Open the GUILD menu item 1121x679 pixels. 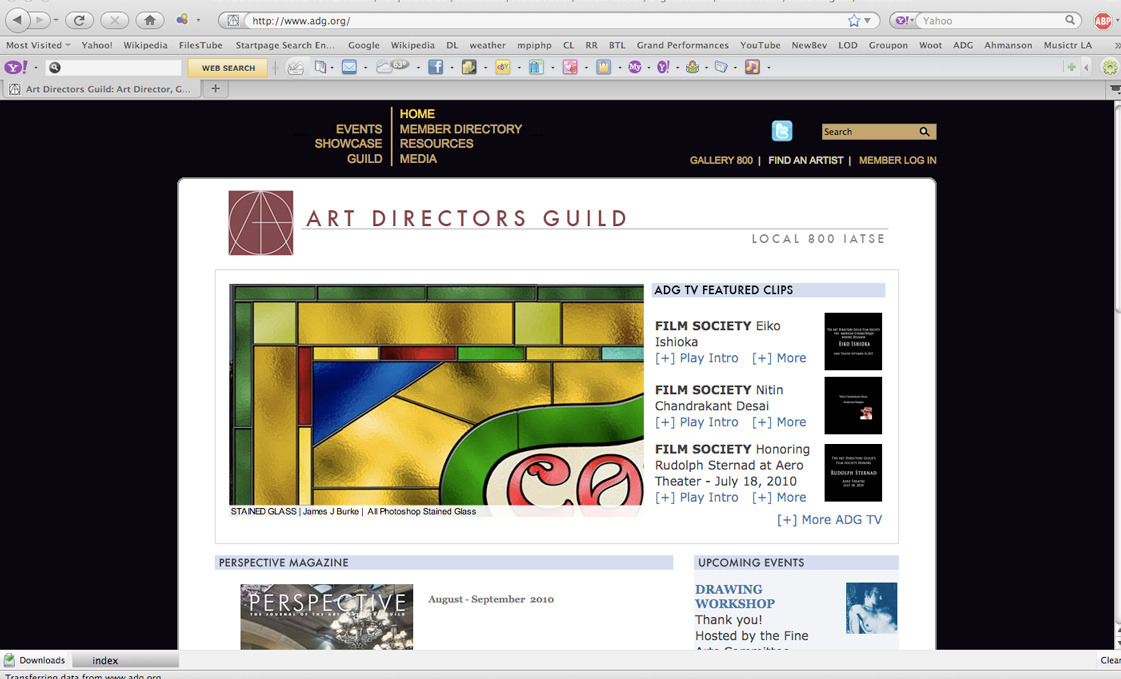click(x=365, y=159)
